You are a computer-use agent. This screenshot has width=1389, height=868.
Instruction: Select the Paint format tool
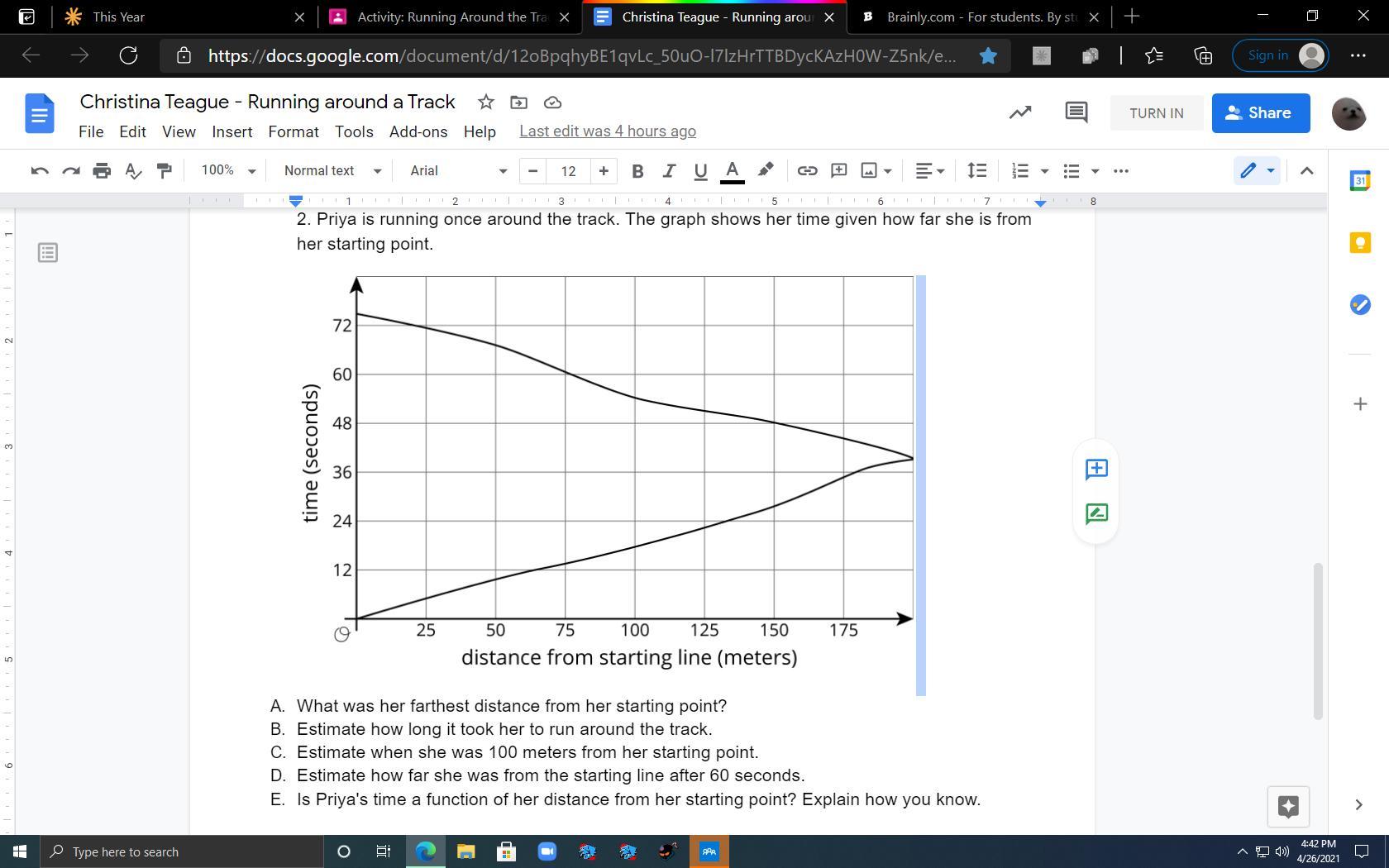pos(164,171)
